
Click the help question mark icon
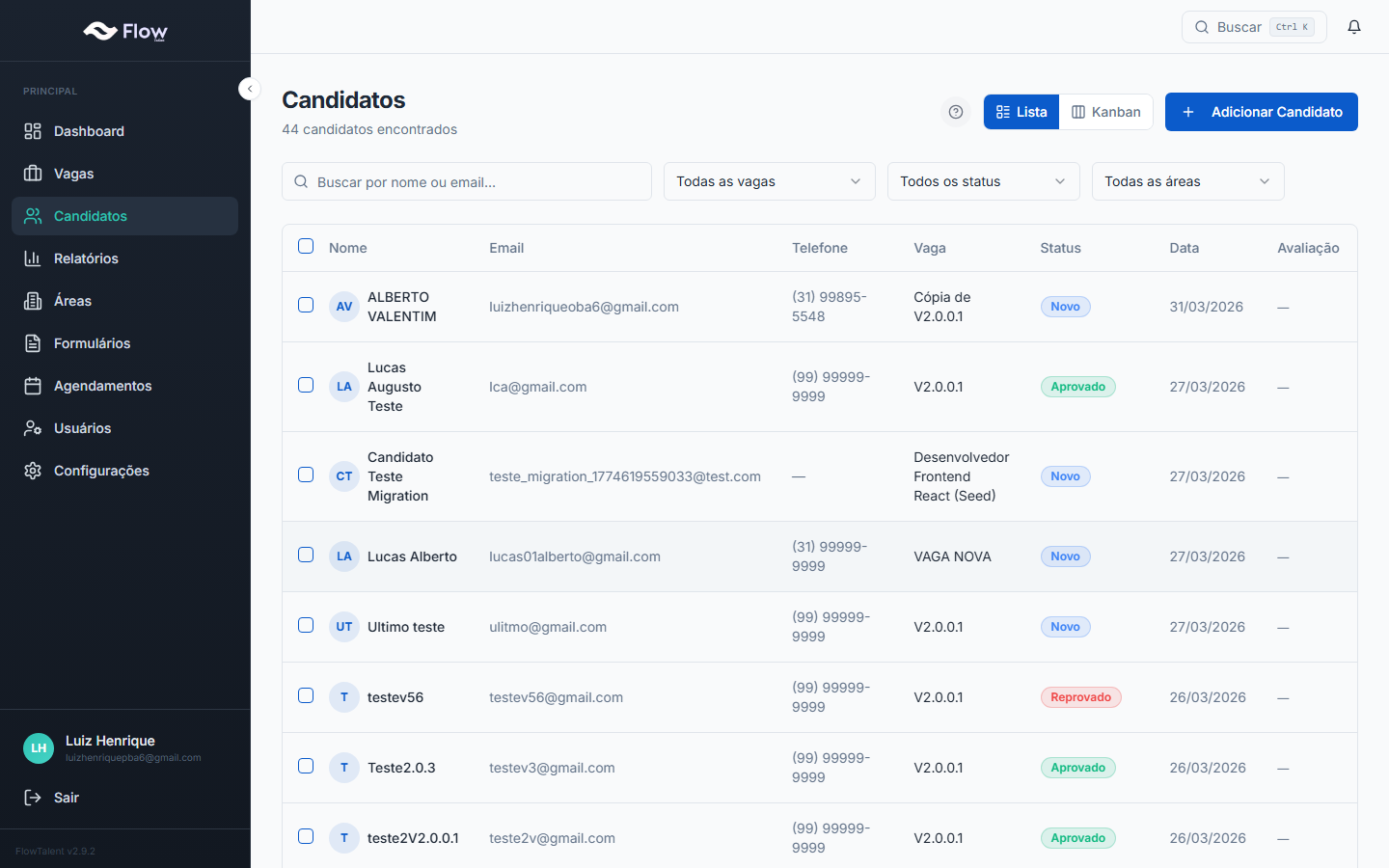(x=955, y=112)
